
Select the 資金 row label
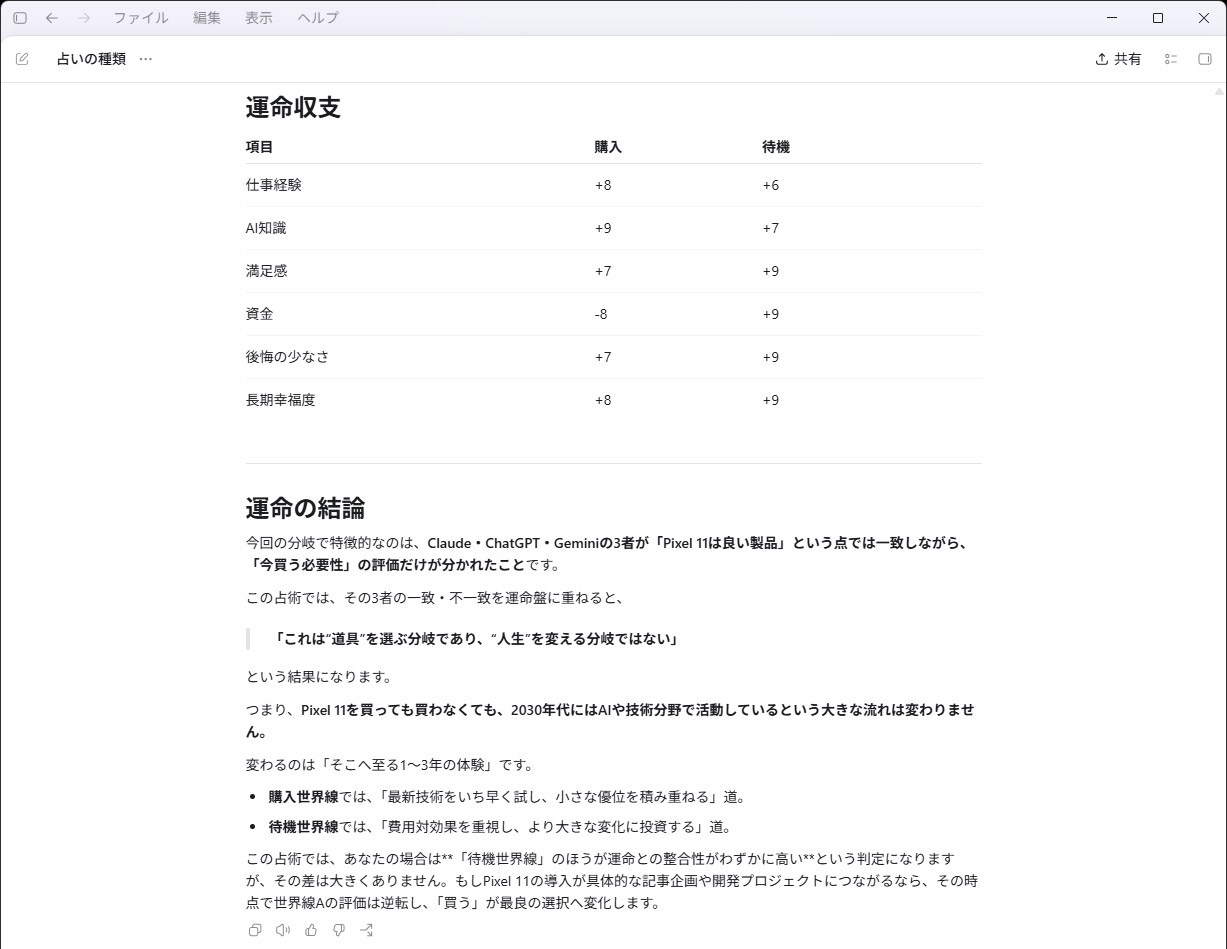pyautogui.click(x=260, y=314)
